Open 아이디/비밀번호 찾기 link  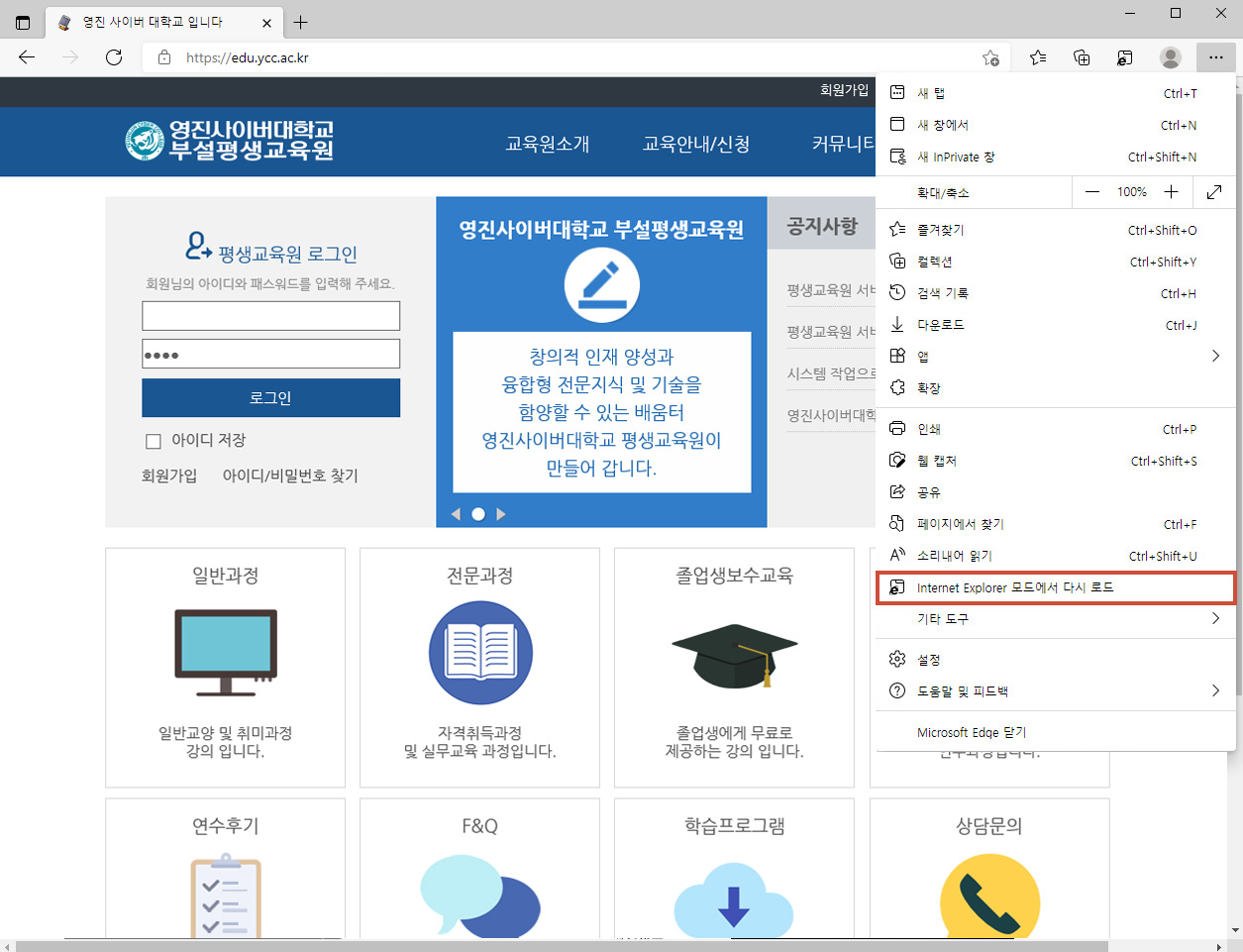point(290,476)
